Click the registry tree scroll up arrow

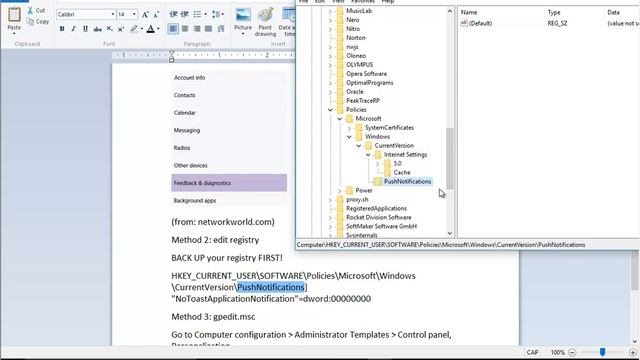pyautogui.click(x=450, y=11)
